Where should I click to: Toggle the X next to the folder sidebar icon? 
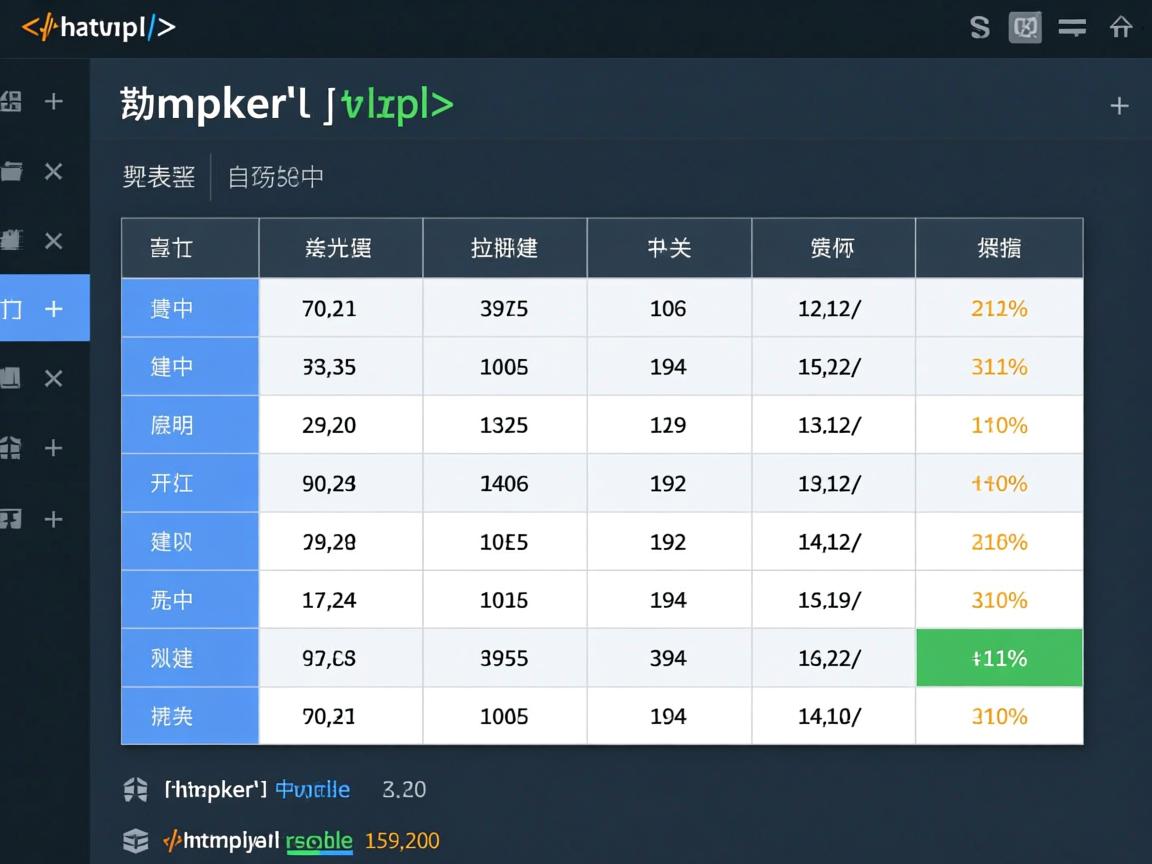point(54,172)
